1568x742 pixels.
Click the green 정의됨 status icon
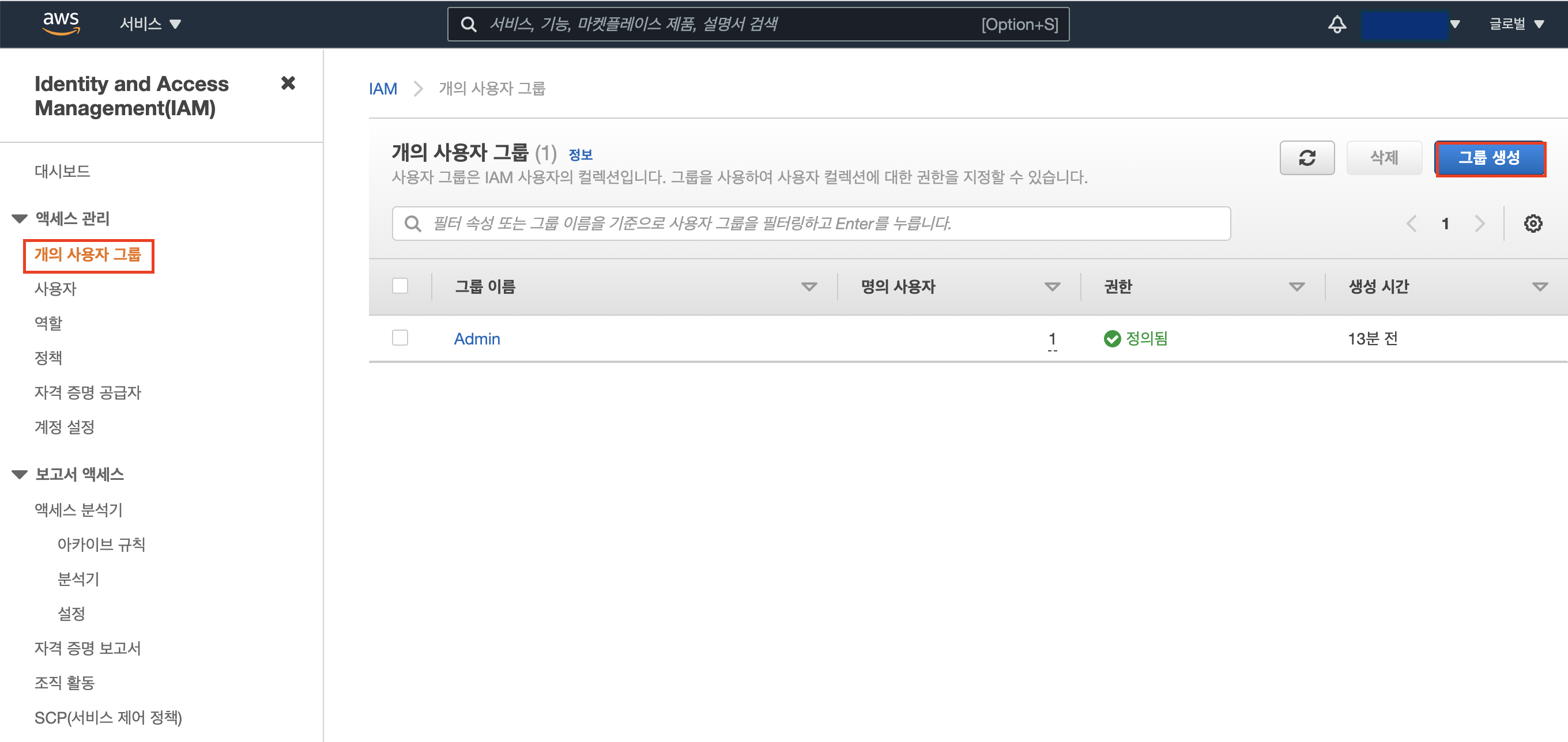pos(1111,339)
